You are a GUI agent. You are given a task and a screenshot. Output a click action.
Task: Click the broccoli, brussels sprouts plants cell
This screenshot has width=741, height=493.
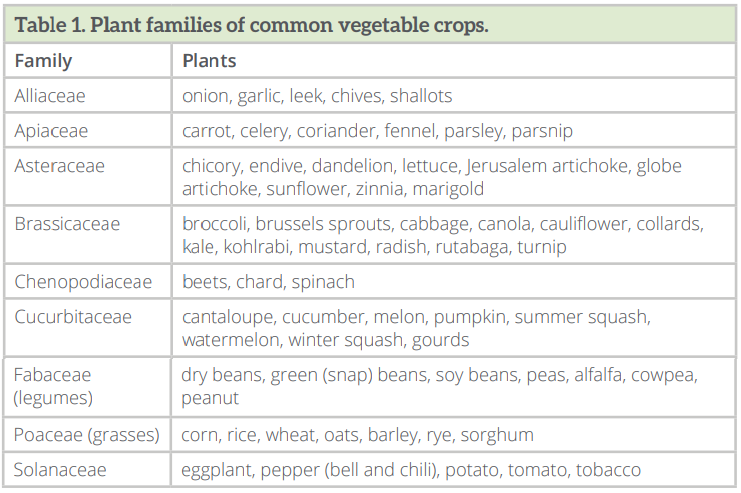tap(442, 235)
